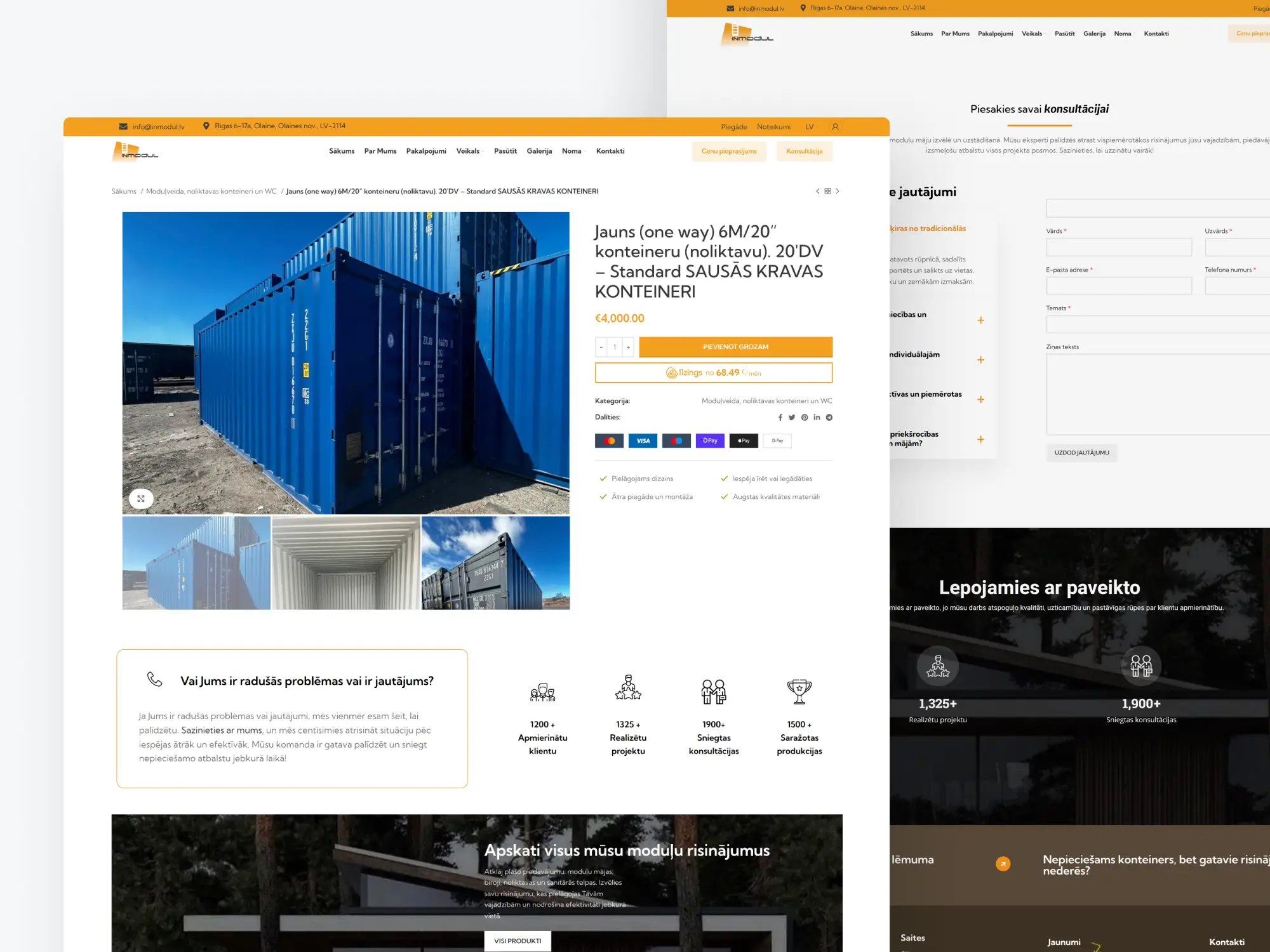Select the Visa payment icon
The width and height of the screenshot is (1270, 952).
[643, 440]
